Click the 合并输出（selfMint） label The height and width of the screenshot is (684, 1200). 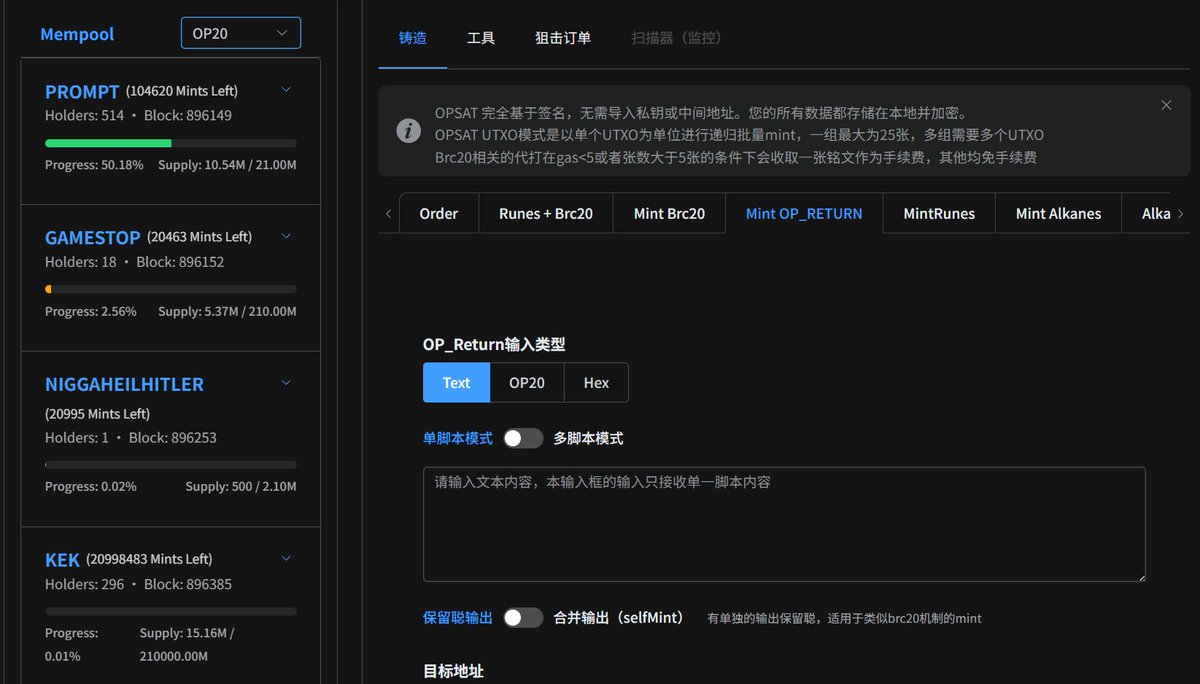pyautogui.click(x=619, y=617)
